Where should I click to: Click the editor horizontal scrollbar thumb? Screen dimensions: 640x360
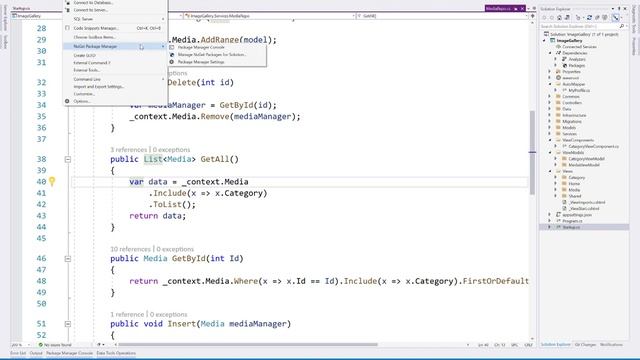(x=248, y=345)
